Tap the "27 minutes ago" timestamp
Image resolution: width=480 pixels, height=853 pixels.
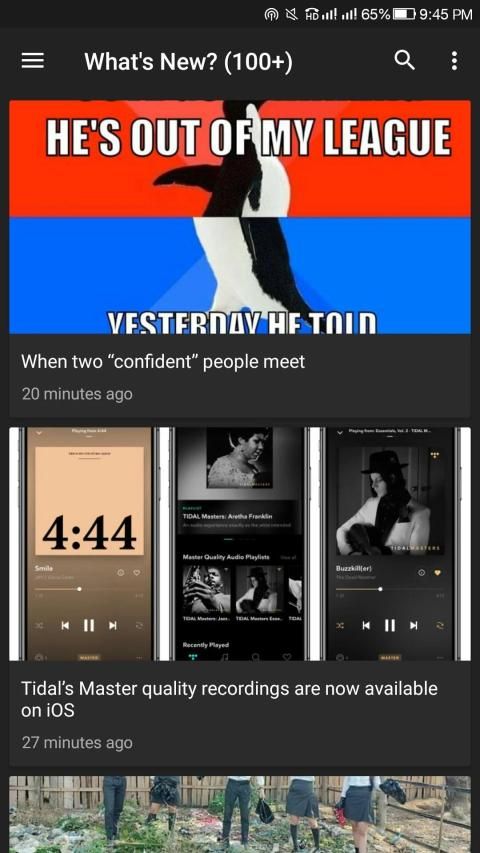pyautogui.click(x=77, y=743)
